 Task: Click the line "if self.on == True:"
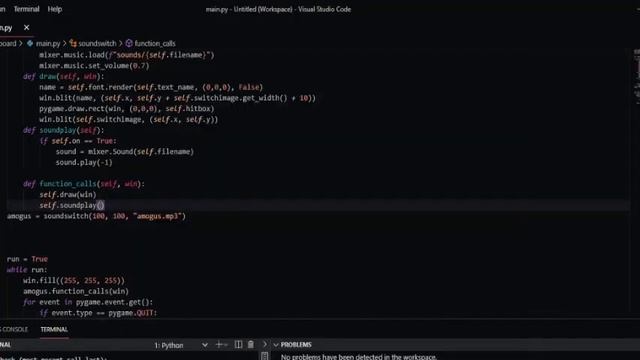pyautogui.click(x=78, y=141)
